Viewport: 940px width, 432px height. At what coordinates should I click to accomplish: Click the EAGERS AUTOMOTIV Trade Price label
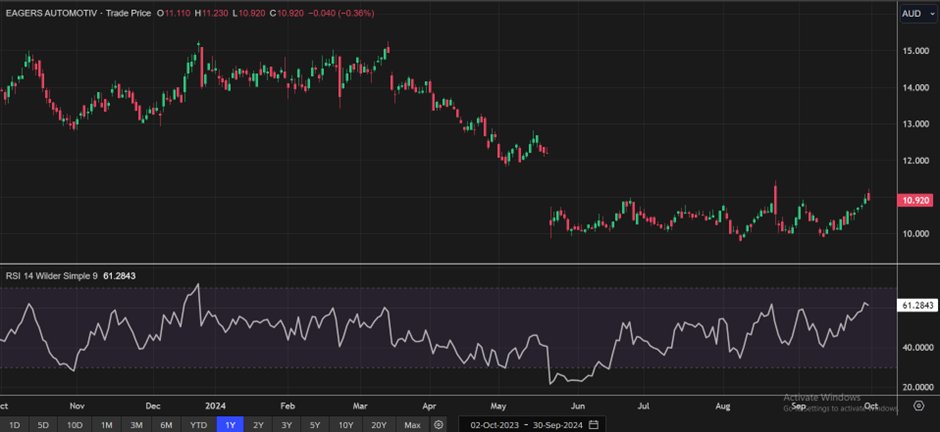77,13
